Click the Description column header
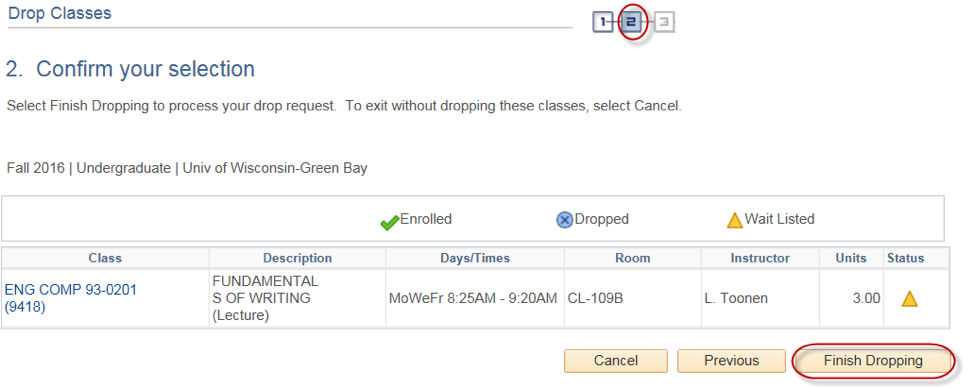Image resolution: width=975 pixels, height=388 pixels. pyautogui.click(x=297, y=258)
